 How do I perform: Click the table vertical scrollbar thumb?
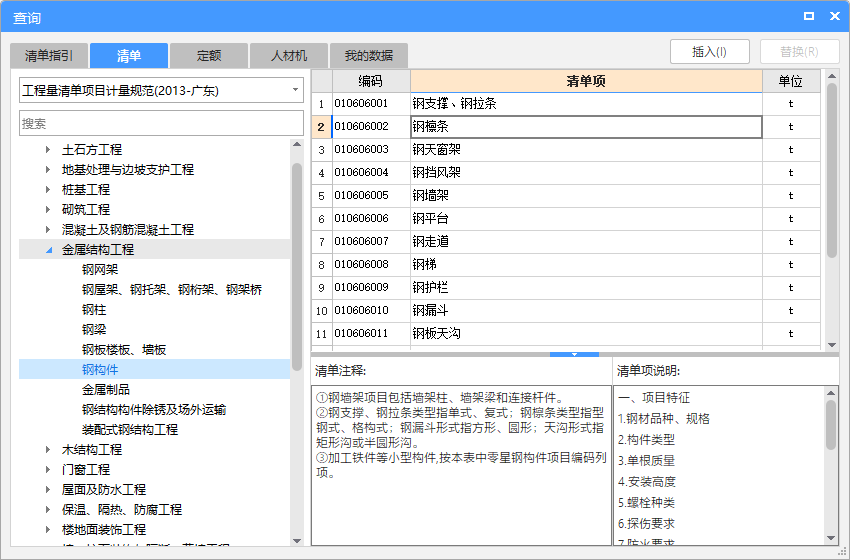coord(832,171)
